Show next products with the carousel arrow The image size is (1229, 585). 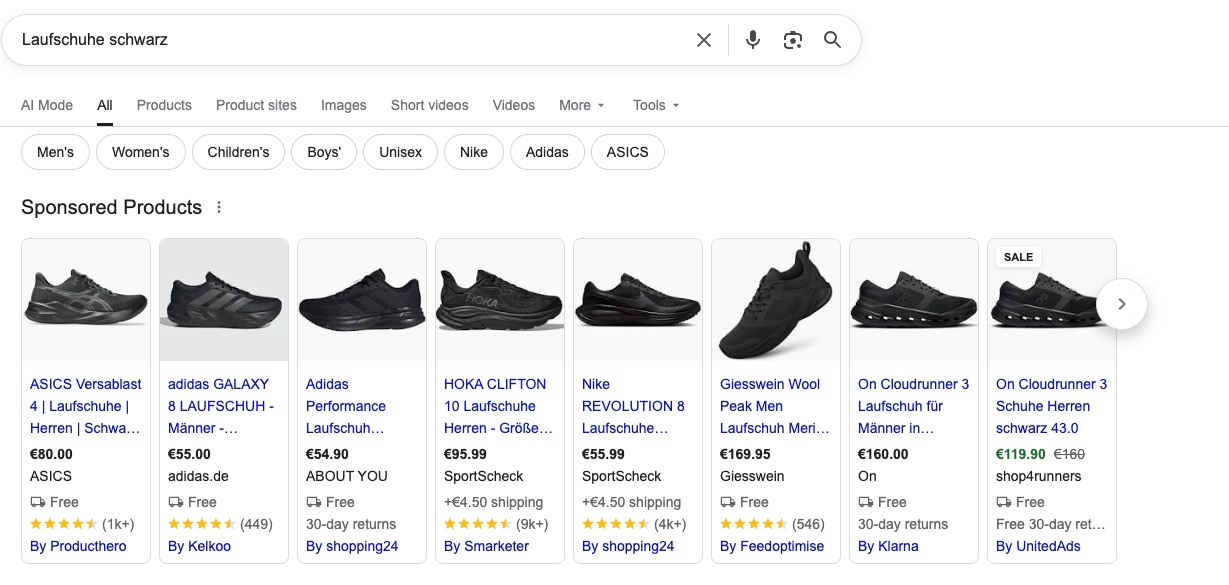tap(1121, 304)
